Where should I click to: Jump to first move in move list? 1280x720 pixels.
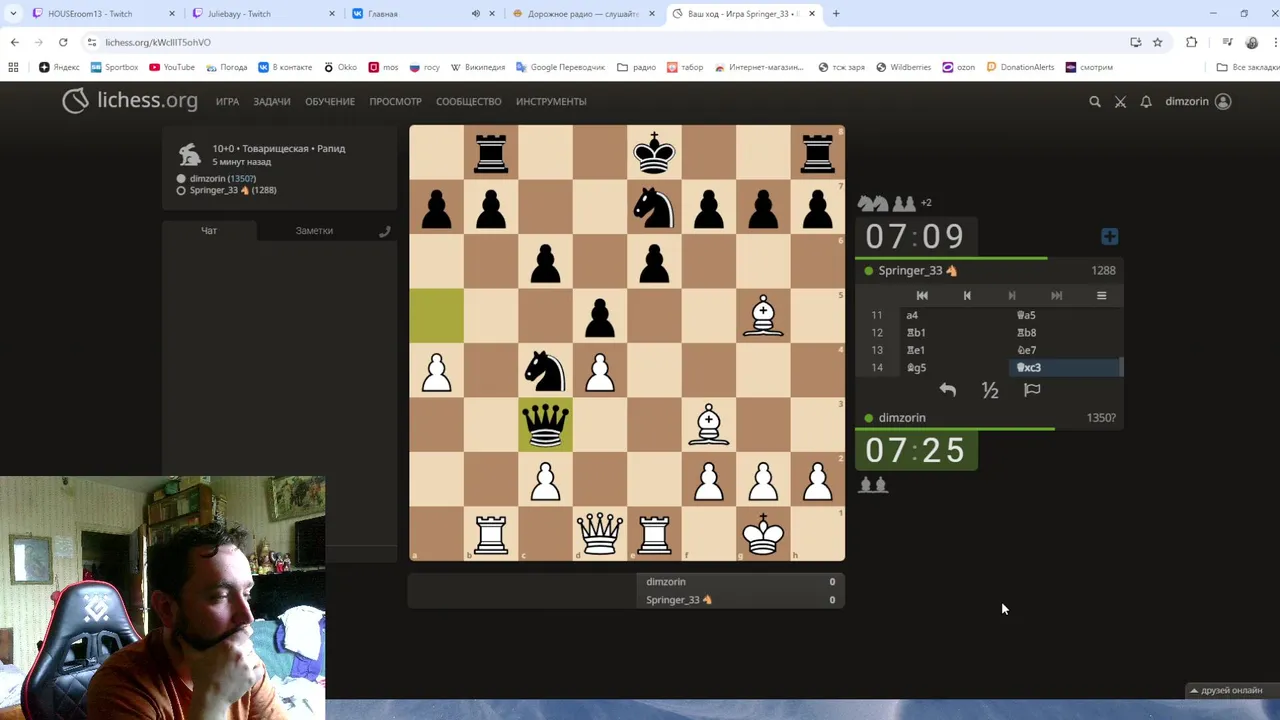922,295
